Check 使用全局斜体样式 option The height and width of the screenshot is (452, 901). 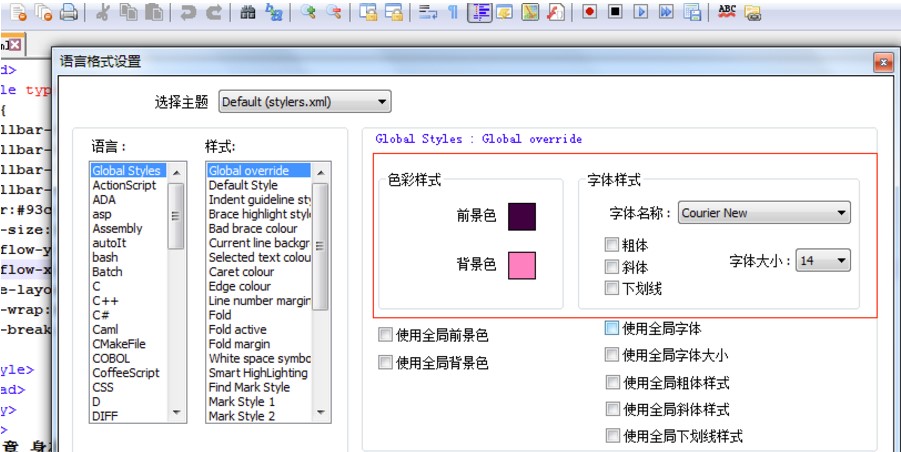tap(613, 409)
